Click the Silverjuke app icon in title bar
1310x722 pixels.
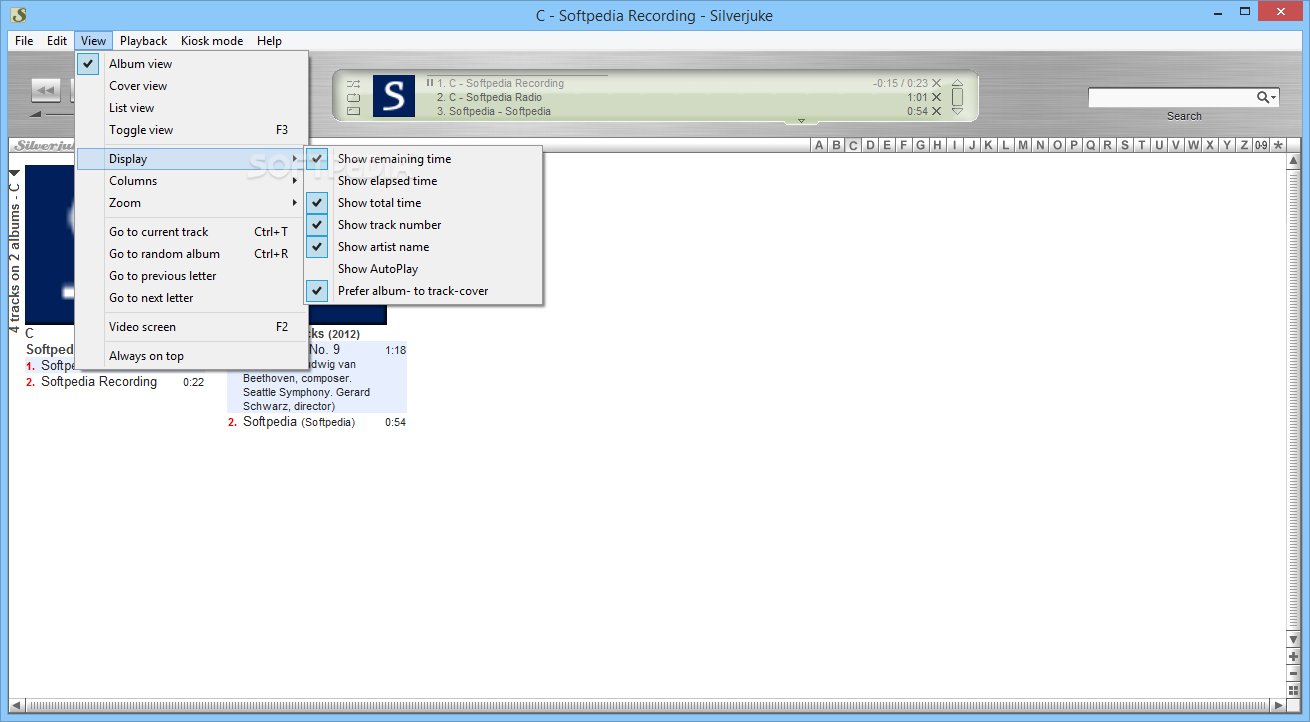pos(18,15)
